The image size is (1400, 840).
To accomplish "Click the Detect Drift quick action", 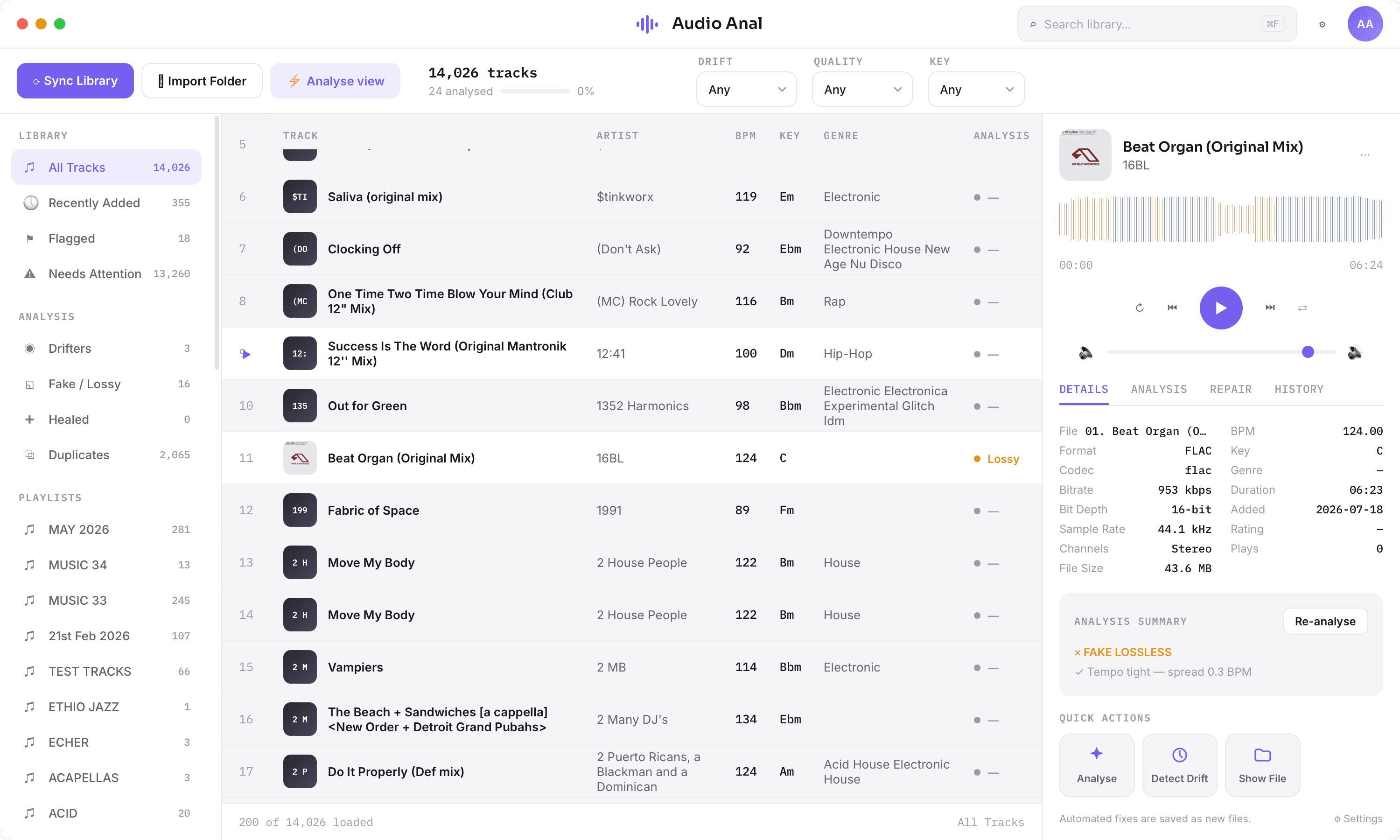I will [x=1179, y=765].
